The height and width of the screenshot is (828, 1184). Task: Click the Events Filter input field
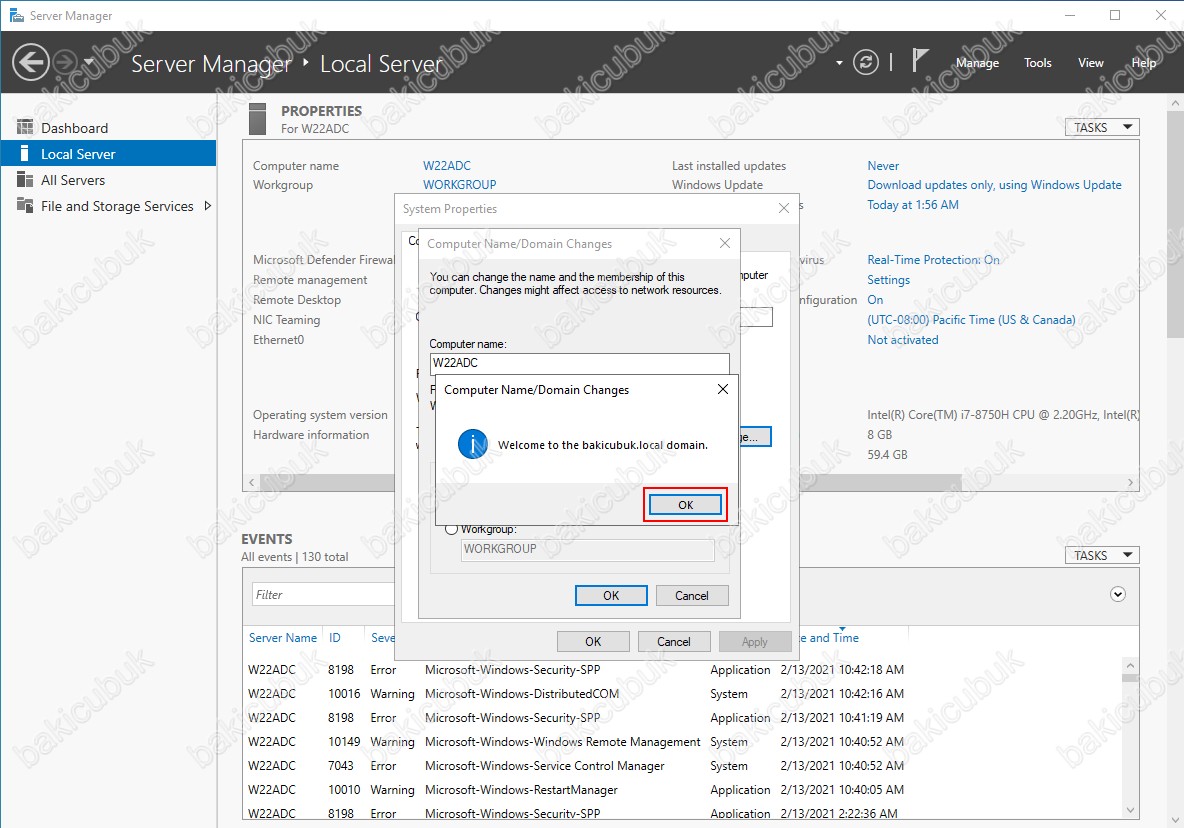[x=323, y=595]
